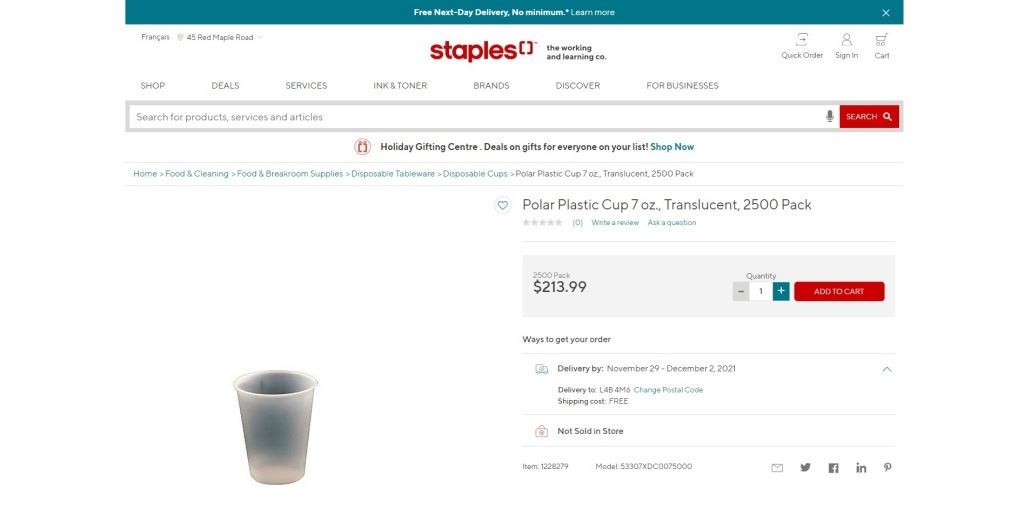Image resolution: width=1024 pixels, height=523 pixels.
Task: Share product on Facebook
Action: tap(833, 467)
